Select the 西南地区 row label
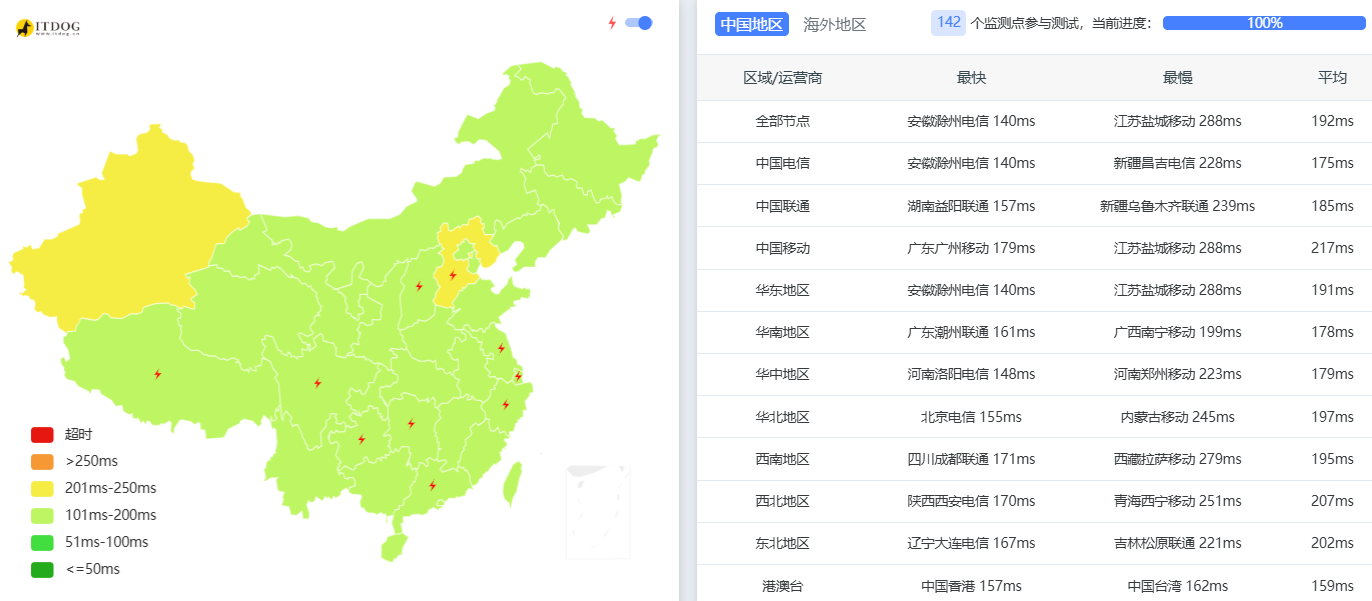1372x601 pixels. click(783, 459)
